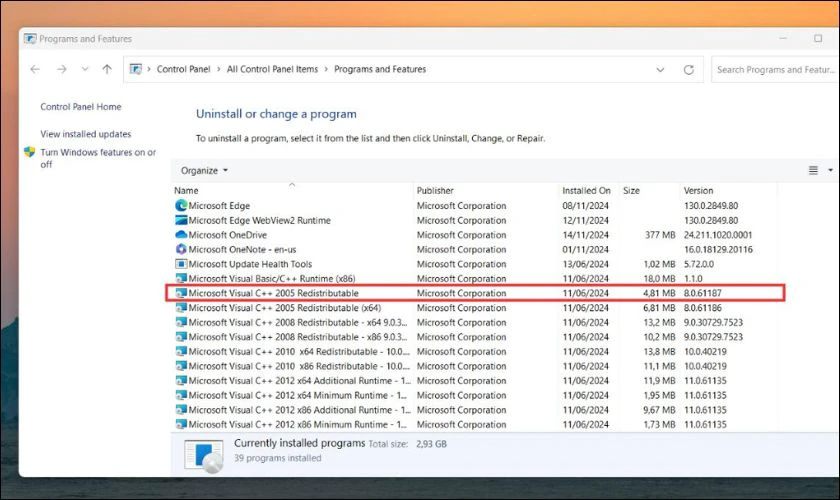The image size is (840, 500).
Task: Sort by Version column header
Action: point(698,190)
